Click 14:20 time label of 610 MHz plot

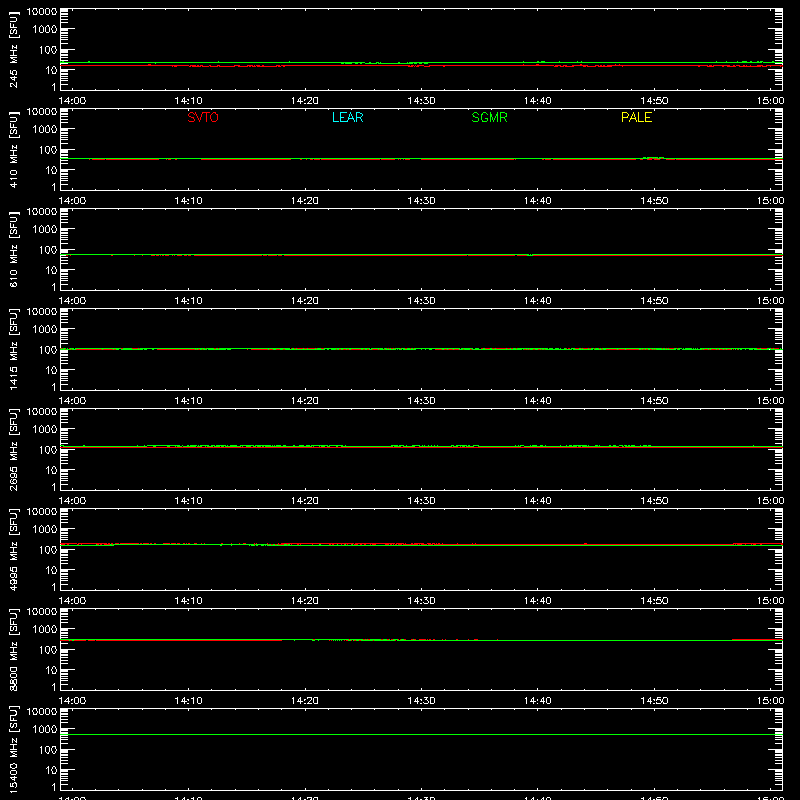click(305, 301)
